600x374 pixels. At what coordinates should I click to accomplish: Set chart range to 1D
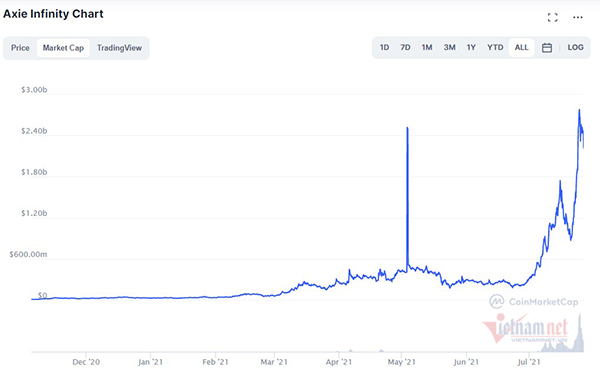tap(384, 47)
